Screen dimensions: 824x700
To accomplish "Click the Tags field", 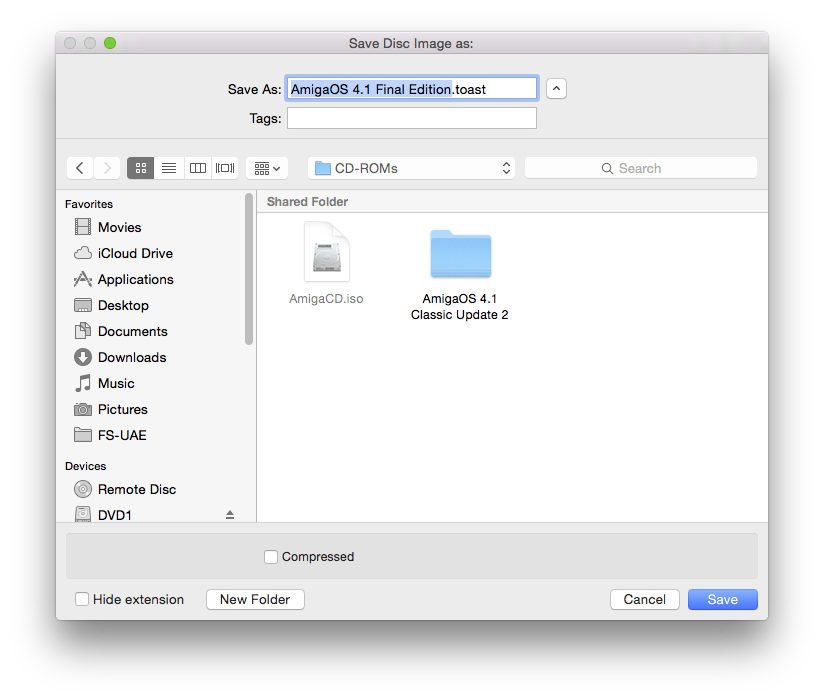I will pyautogui.click(x=411, y=118).
